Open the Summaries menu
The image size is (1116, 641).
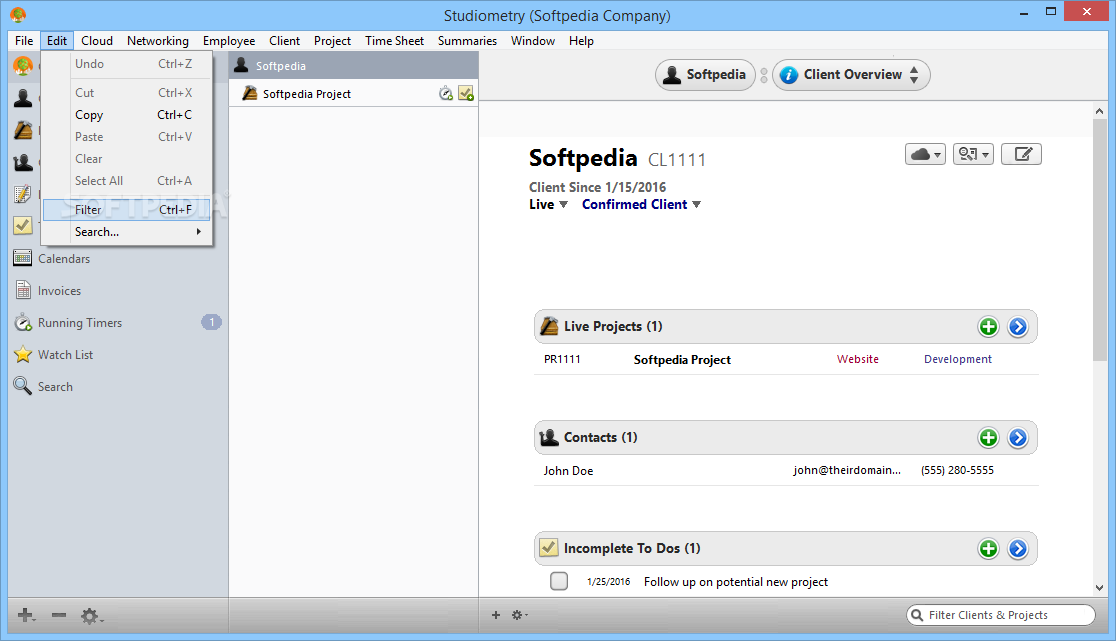pos(467,41)
